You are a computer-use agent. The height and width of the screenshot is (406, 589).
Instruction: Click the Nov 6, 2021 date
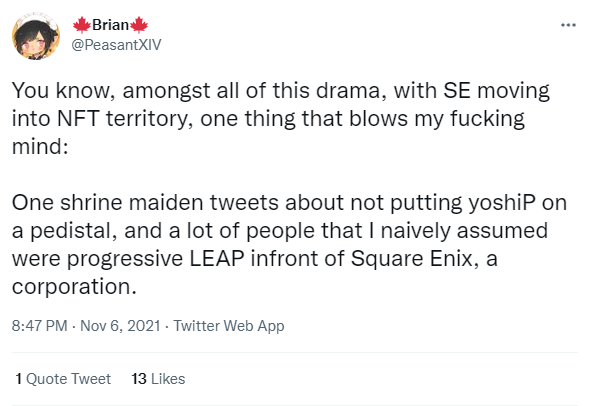[120, 325]
